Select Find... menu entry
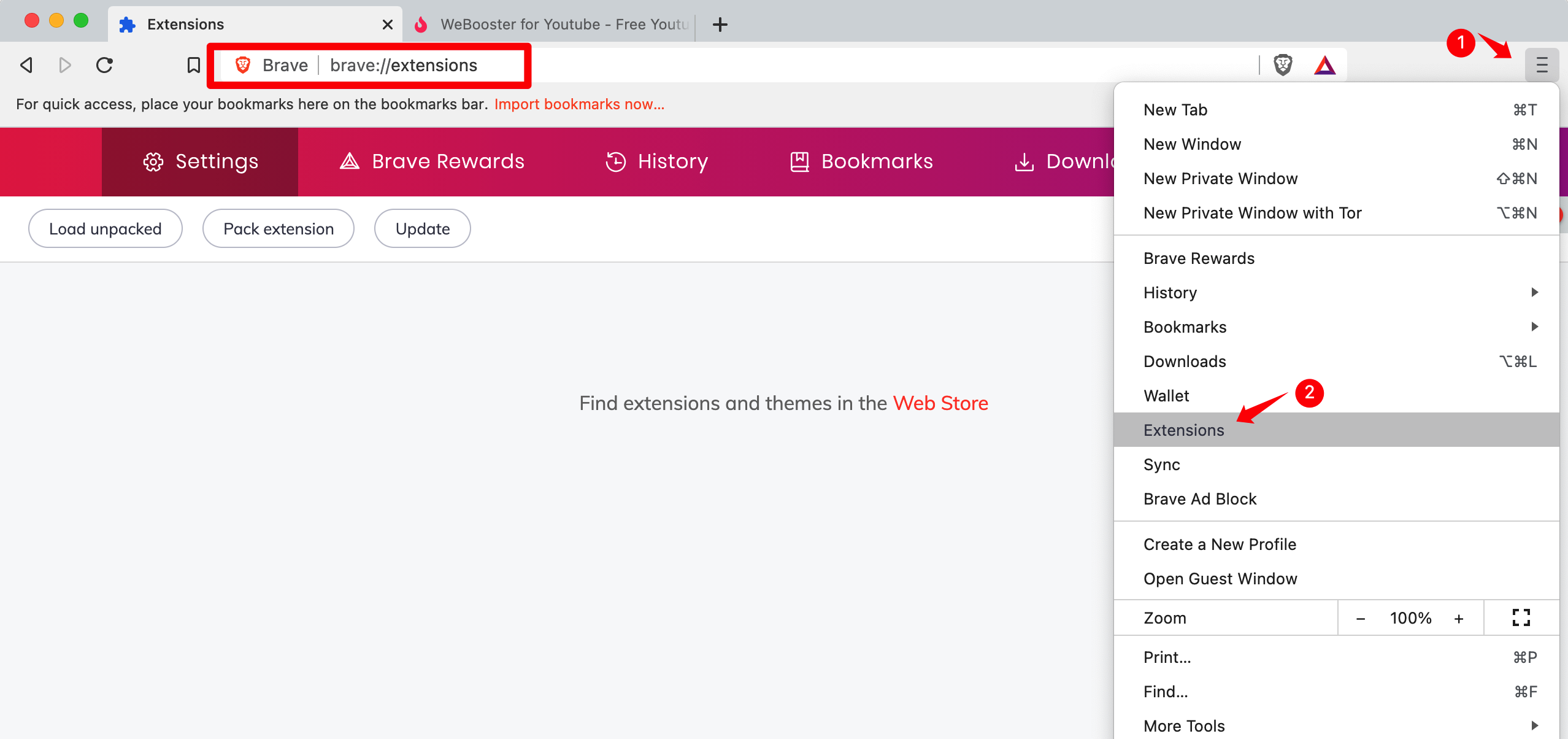Image resolution: width=1568 pixels, height=739 pixels. coord(1336,692)
